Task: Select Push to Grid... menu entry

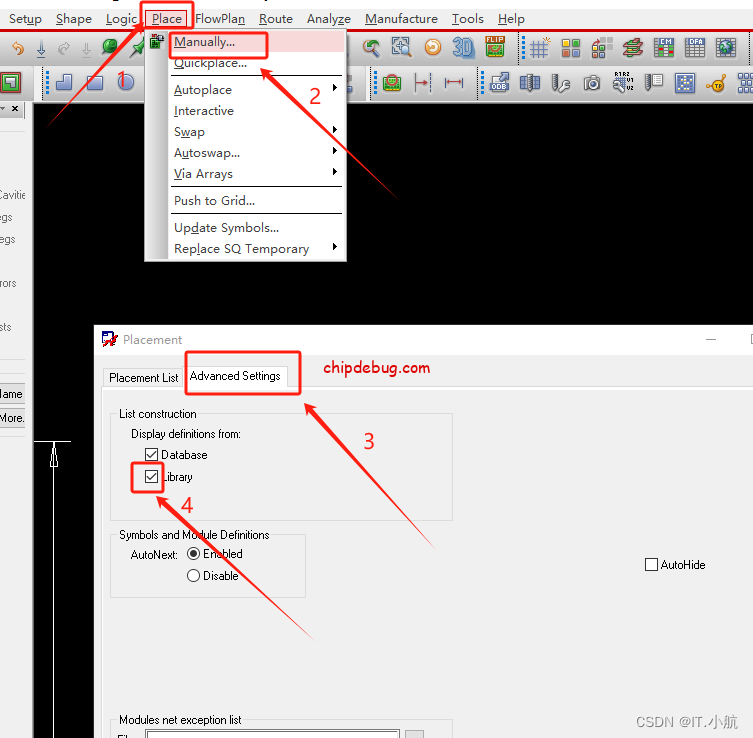Action: coord(214,201)
